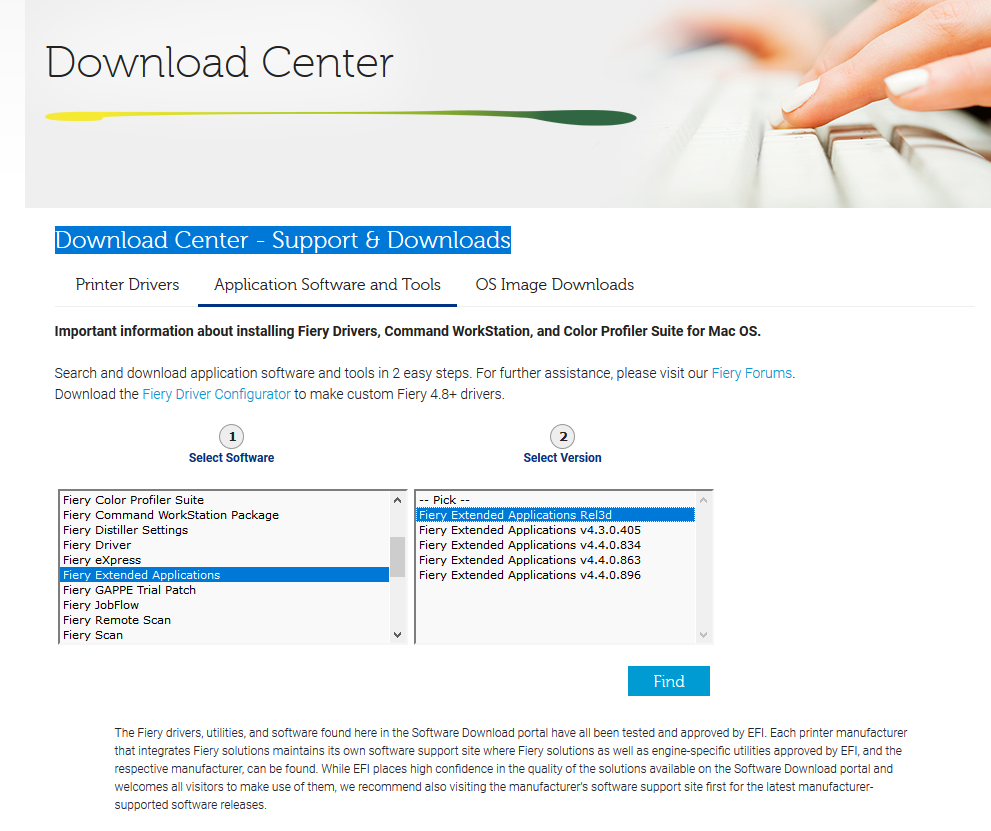Select Application Software and Tools tab

click(x=327, y=285)
